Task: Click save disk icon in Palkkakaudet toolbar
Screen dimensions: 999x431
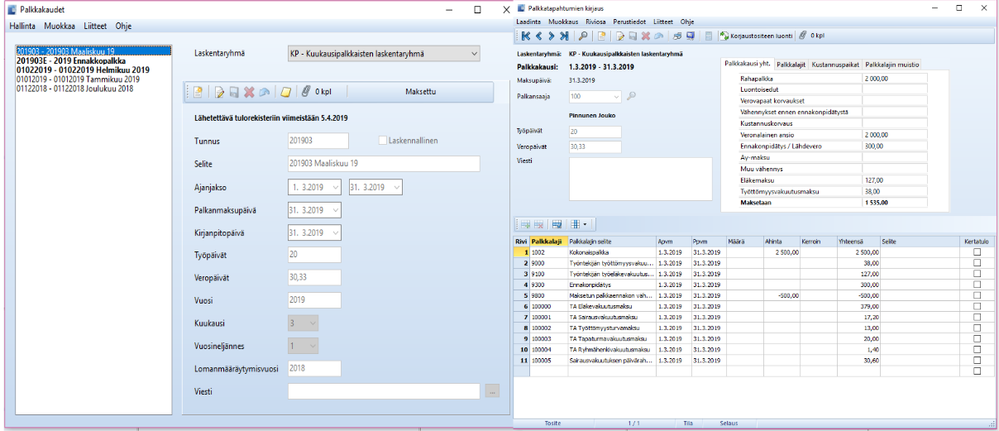Action: click(234, 92)
